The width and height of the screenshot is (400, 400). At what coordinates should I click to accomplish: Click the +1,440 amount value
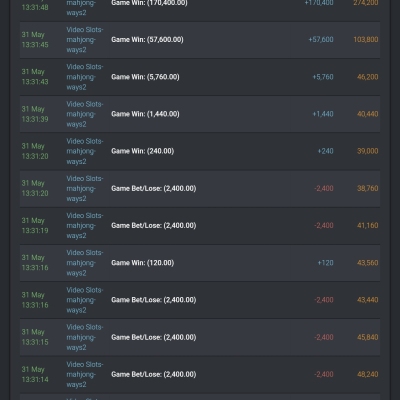[323, 114]
